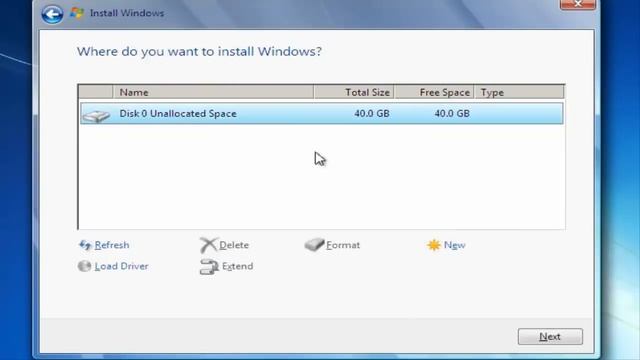Click the 40.0 GB Total Size value
Screen dimensions: 640x360
(372, 113)
